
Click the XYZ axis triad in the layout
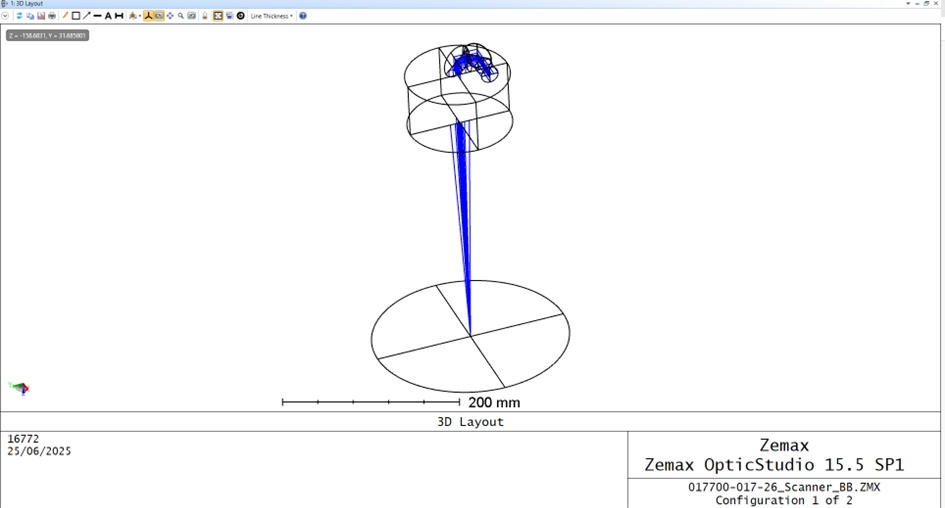[x=19, y=388]
